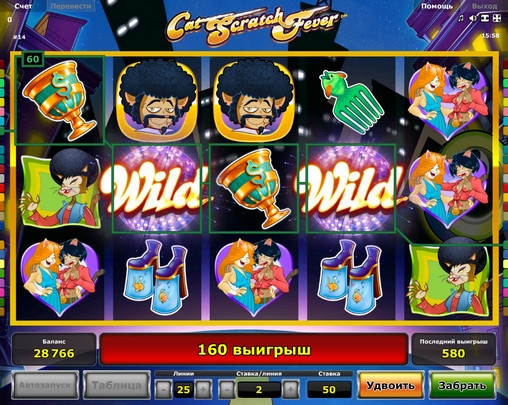Decrease the number of Линии
The image size is (508, 405).
point(164,389)
